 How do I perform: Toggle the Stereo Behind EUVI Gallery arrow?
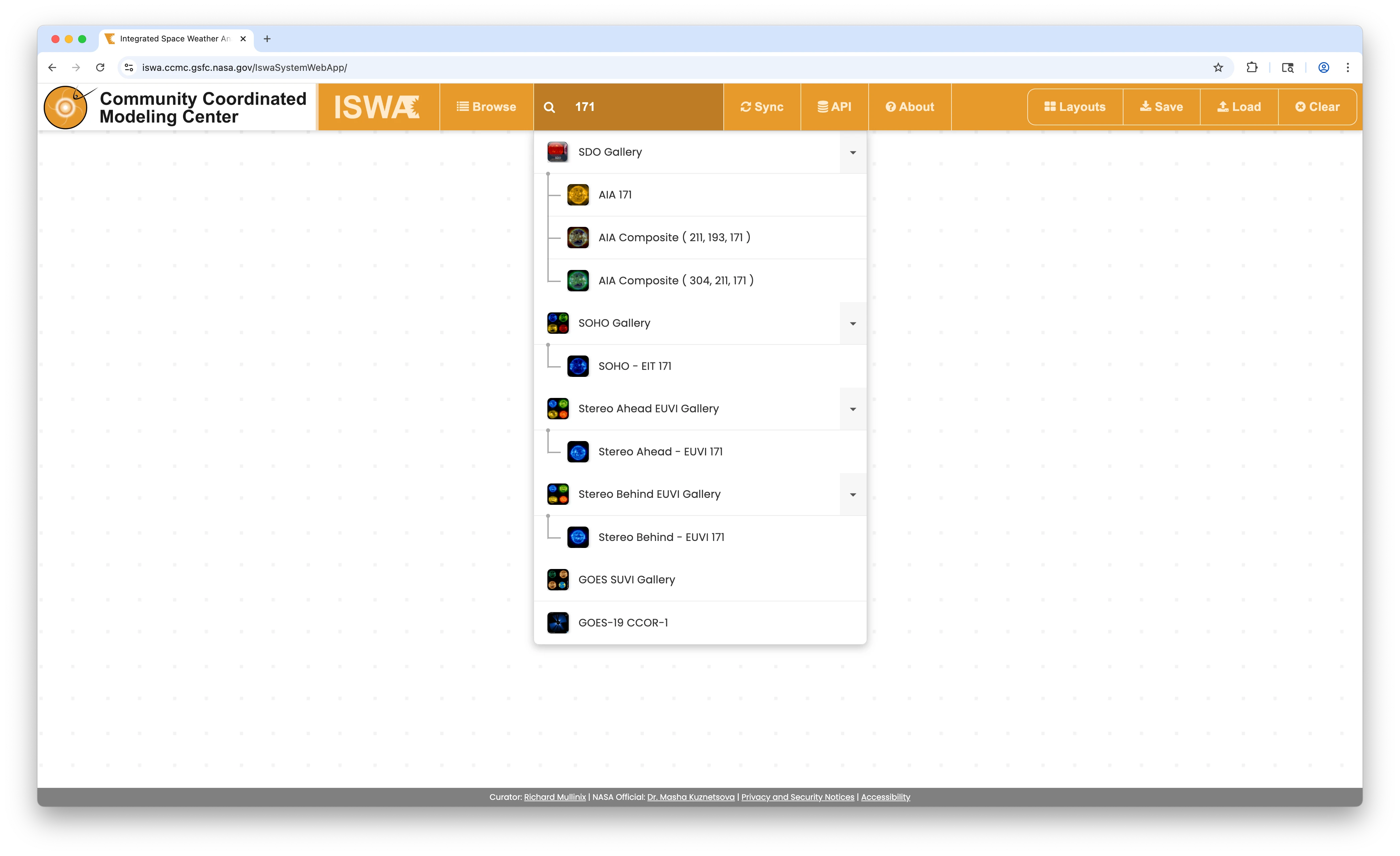coord(852,494)
